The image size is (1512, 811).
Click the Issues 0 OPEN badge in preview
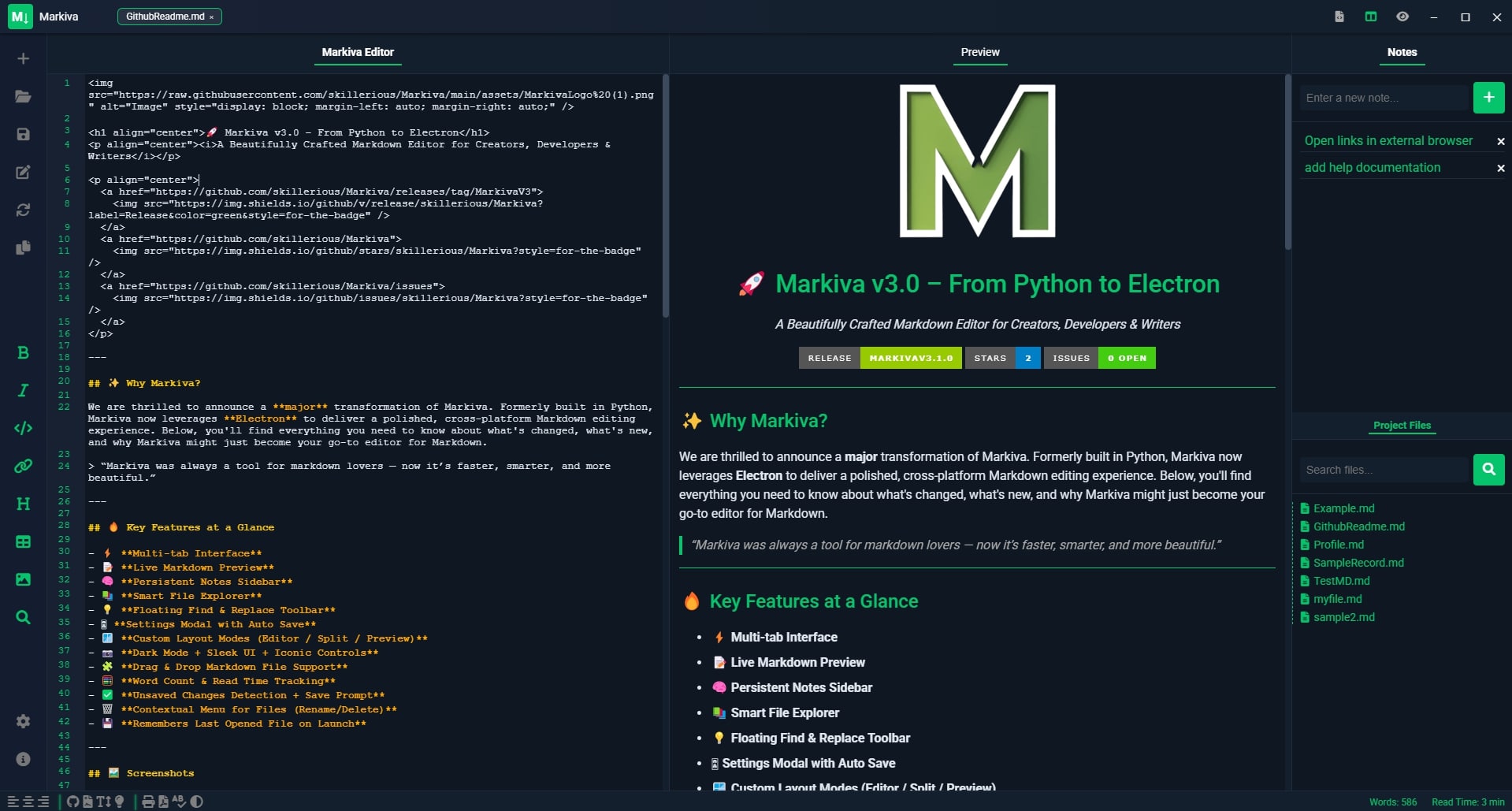[x=1100, y=358]
